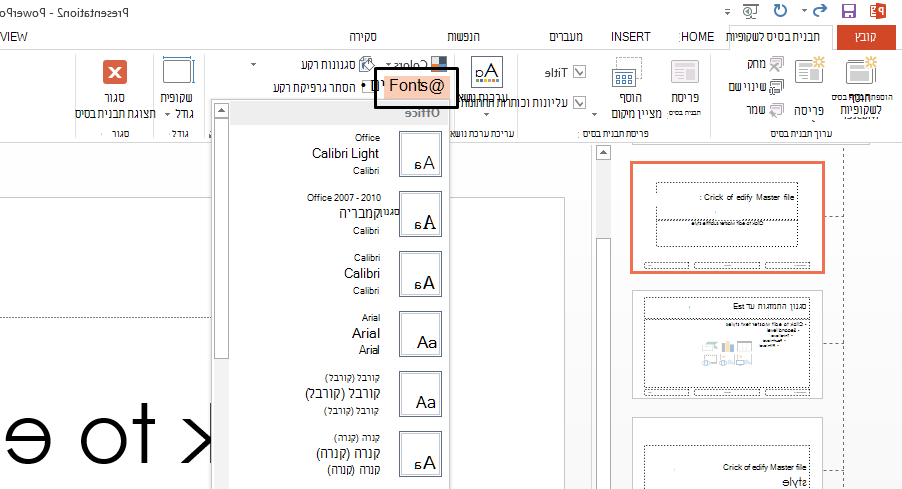
Task: Toggle the Title checkbox
Action: [x=579, y=72]
